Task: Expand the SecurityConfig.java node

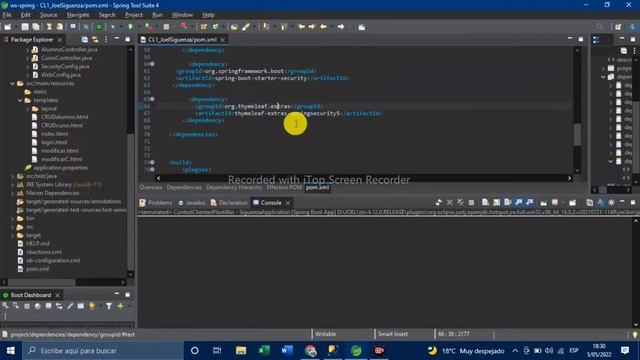Action: coord(27,67)
